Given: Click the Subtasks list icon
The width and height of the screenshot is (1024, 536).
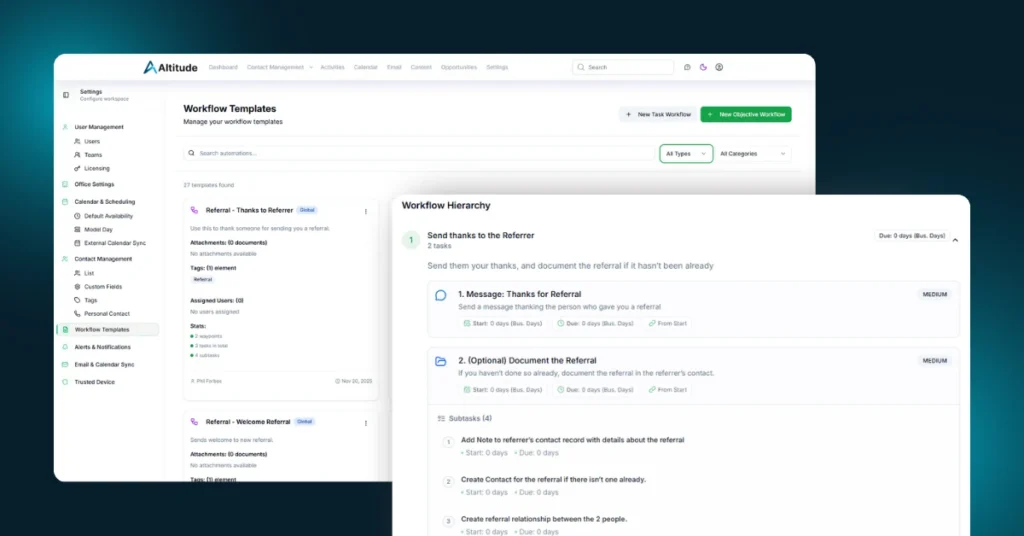Looking at the screenshot, I should 441,418.
